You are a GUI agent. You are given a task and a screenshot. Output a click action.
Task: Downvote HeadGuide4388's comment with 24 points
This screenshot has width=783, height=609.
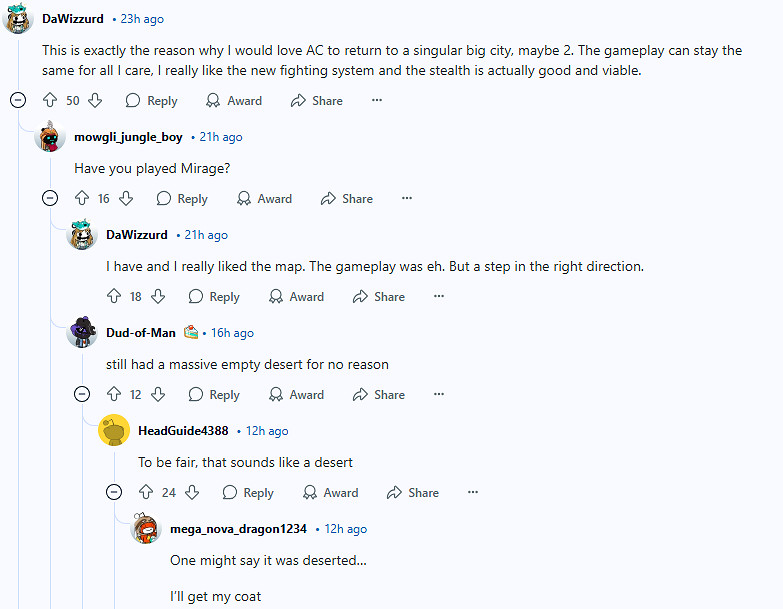(x=193, y=492)
